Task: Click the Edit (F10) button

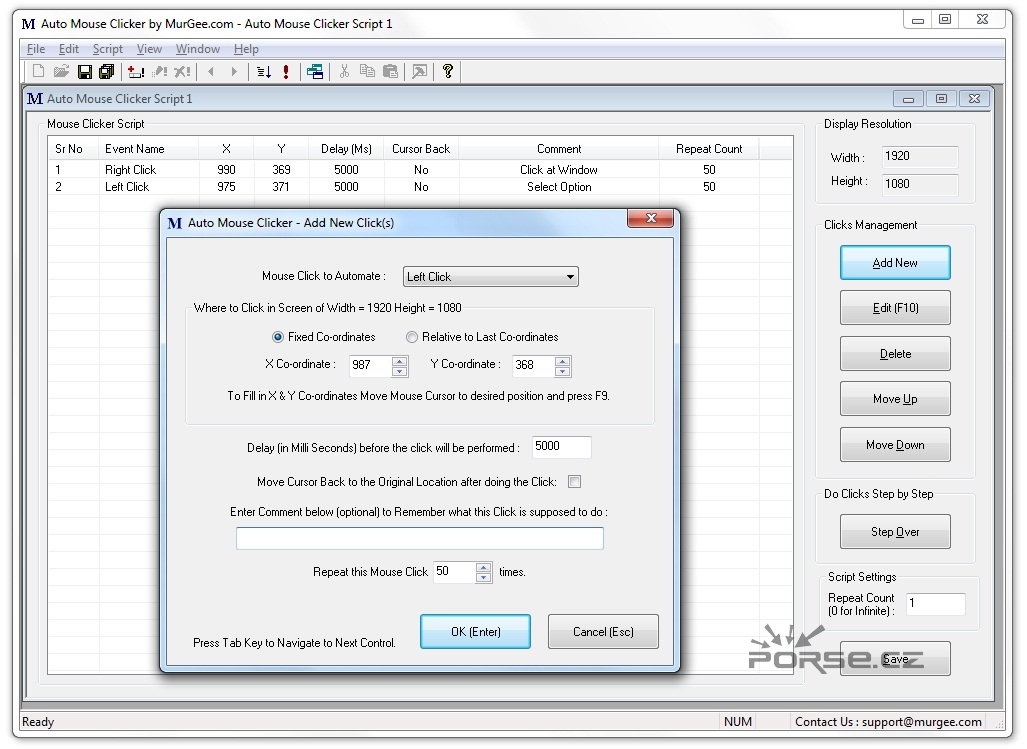Action: (895, 308)
